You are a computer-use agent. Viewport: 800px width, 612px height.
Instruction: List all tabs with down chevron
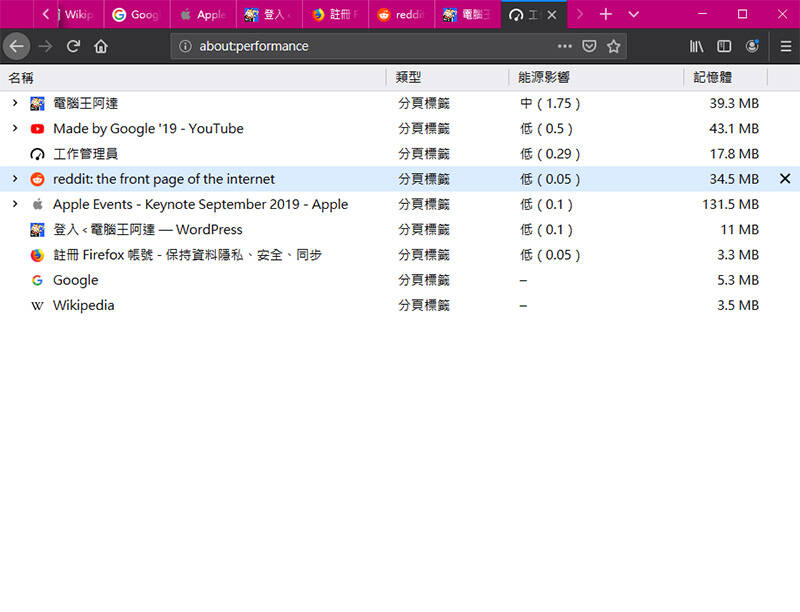pyautogui.click(x=634, y=14)
